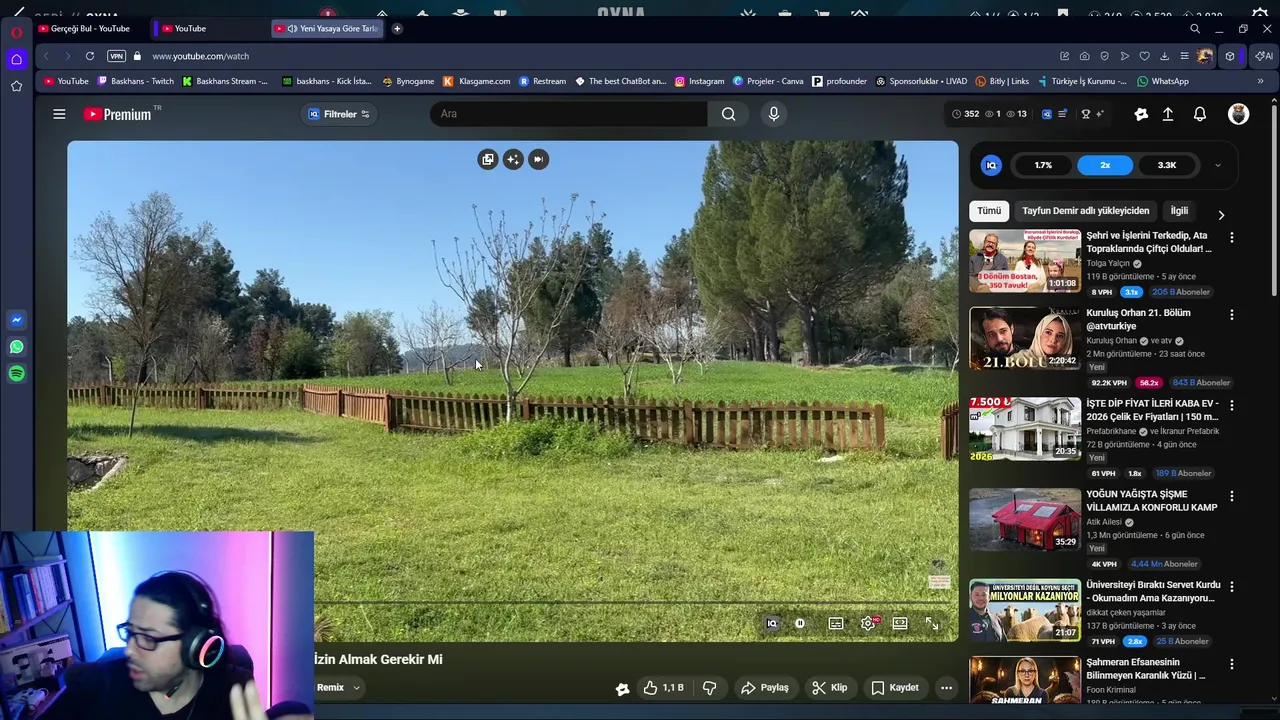Open WhatsApp in Opera sidebar
This screenshot has width=1280, height=720.
tap(16, 347)
